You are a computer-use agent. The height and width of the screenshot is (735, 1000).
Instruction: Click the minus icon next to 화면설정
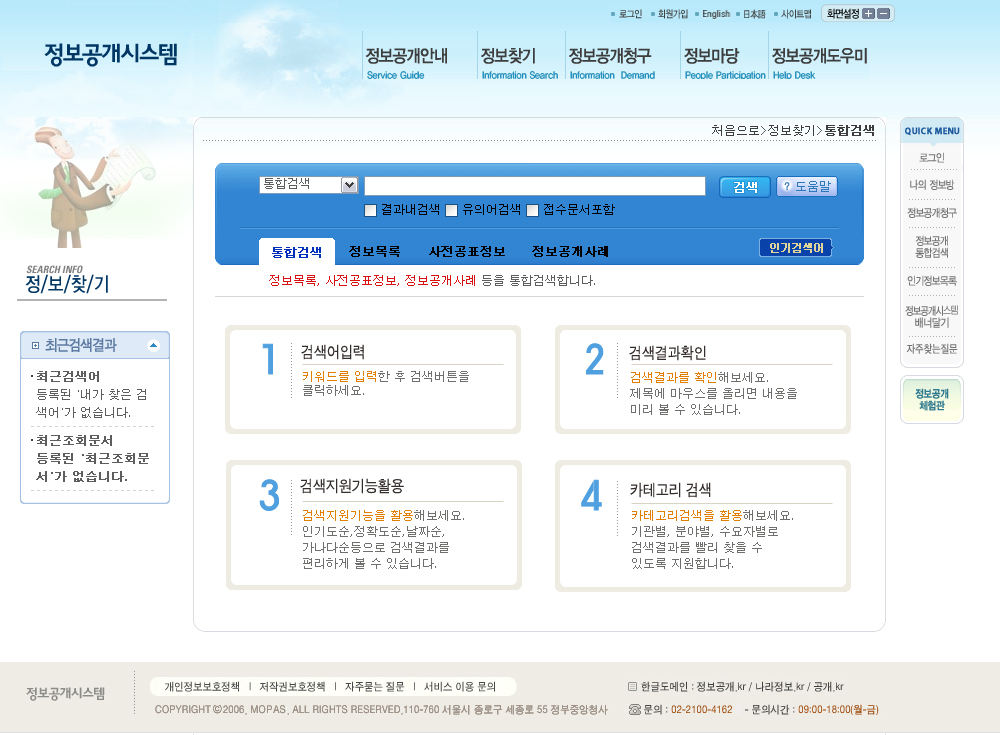coord(883,14)
